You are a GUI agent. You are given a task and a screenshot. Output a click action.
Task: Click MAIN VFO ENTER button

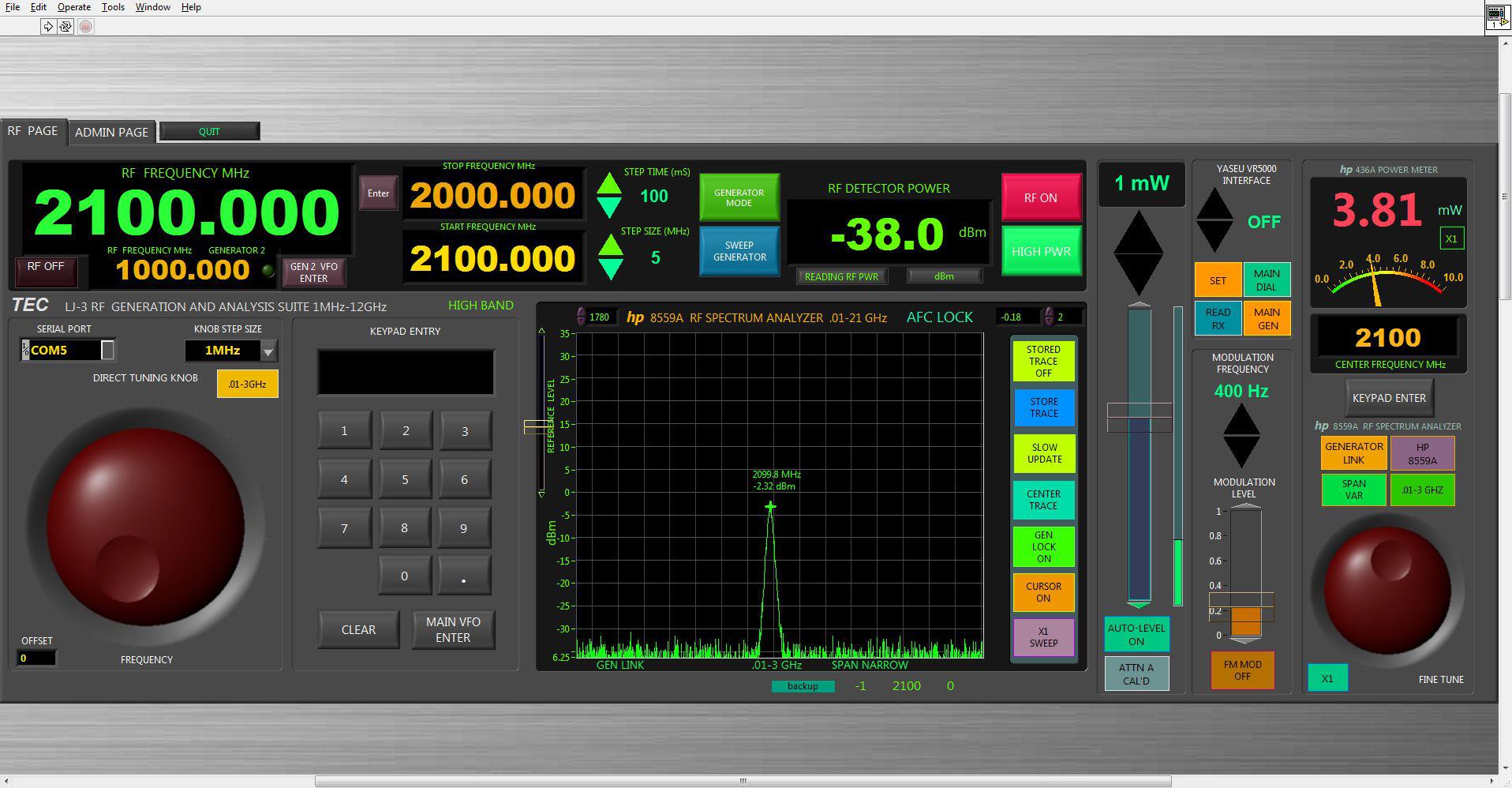point(453,629)
